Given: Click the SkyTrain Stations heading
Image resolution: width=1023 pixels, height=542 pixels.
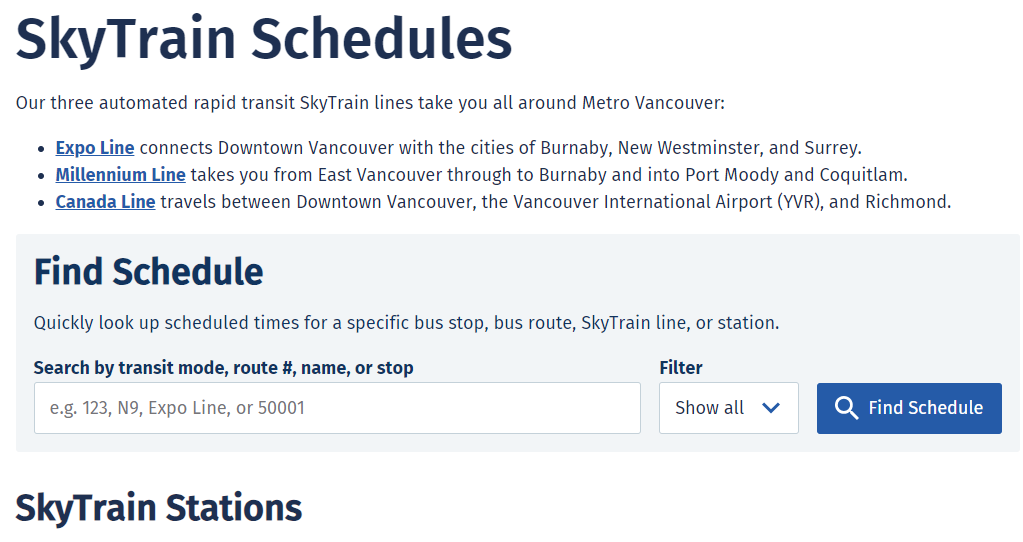Looking at the screenshot, I should pyautogui.click(x=159, y=507).
